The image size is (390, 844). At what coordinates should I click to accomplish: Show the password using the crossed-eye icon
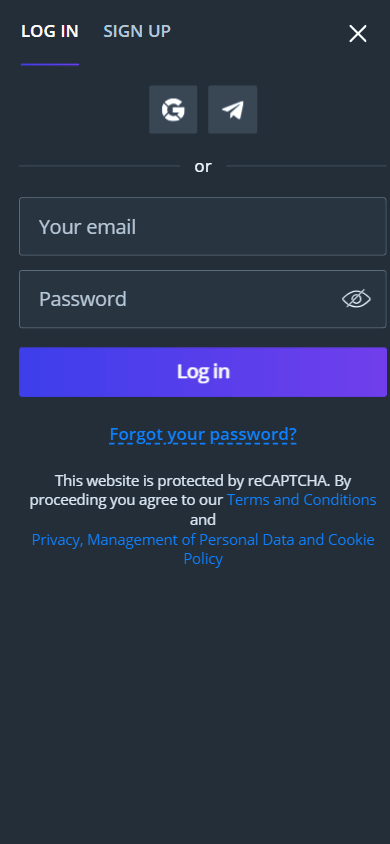coord(356,299)
